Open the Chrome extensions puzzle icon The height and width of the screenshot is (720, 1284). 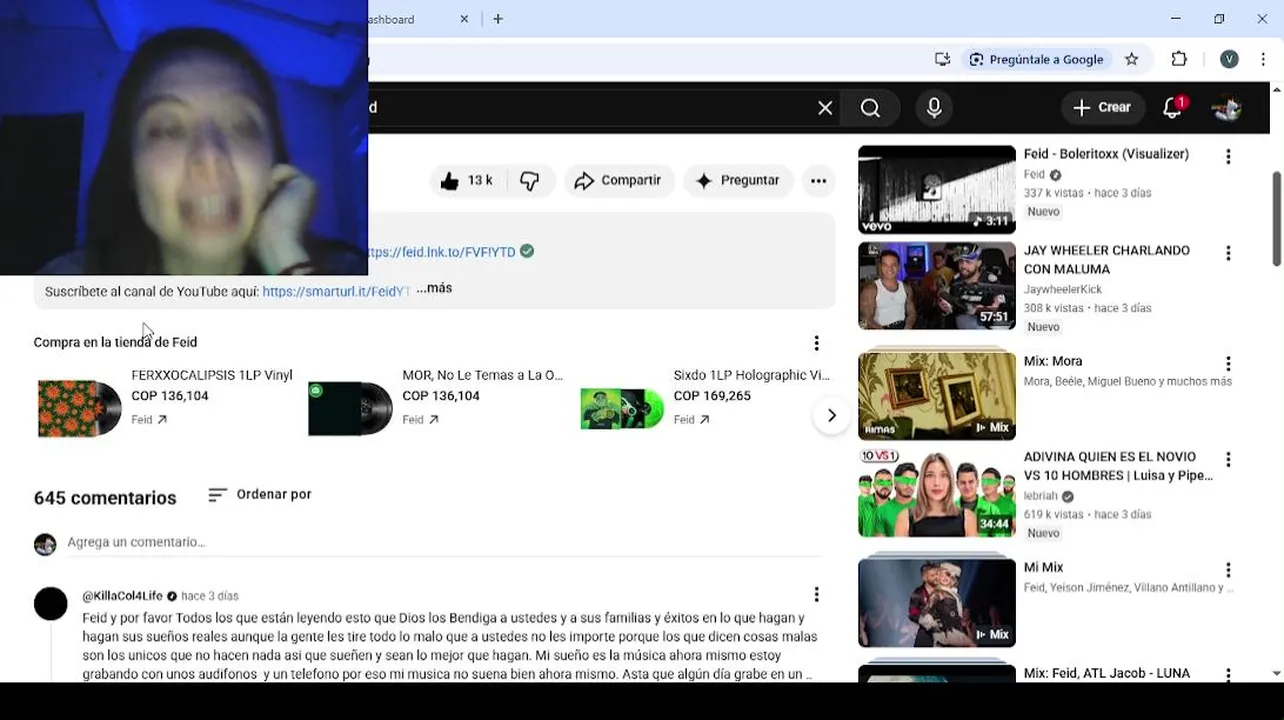[x=1179, y=59]
